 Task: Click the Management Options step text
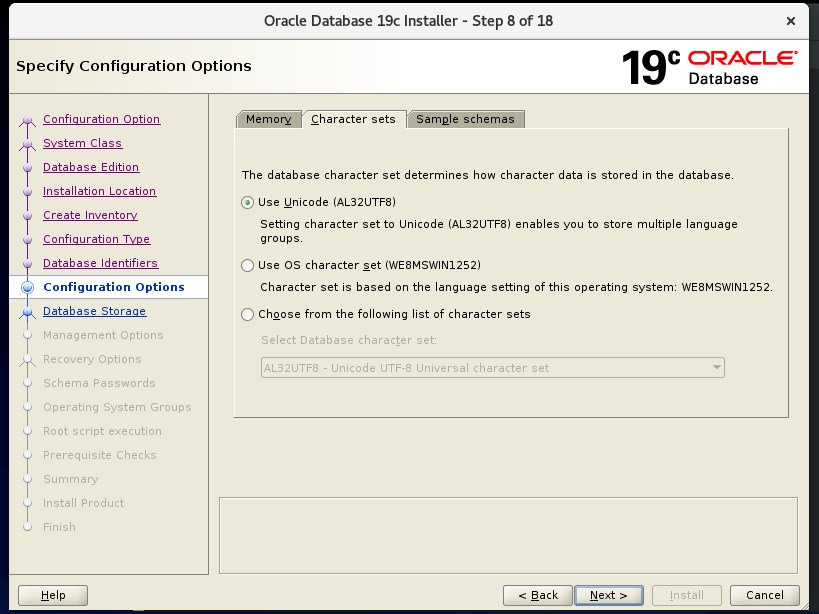point(103,335)
